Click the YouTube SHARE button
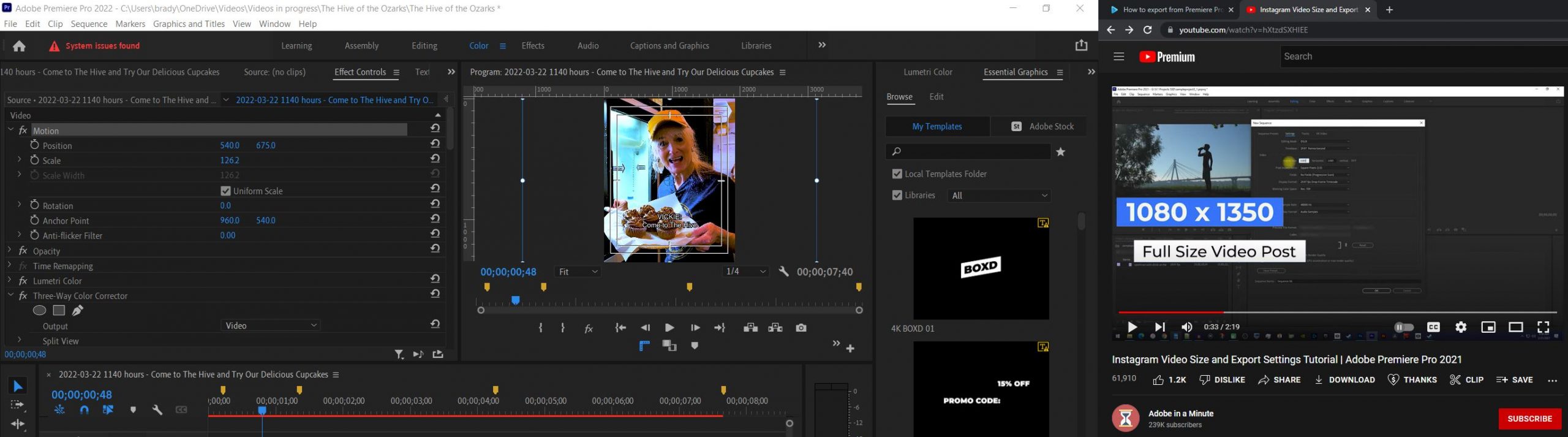Viewport: 1568px width, 437px height. [1279, 380]
